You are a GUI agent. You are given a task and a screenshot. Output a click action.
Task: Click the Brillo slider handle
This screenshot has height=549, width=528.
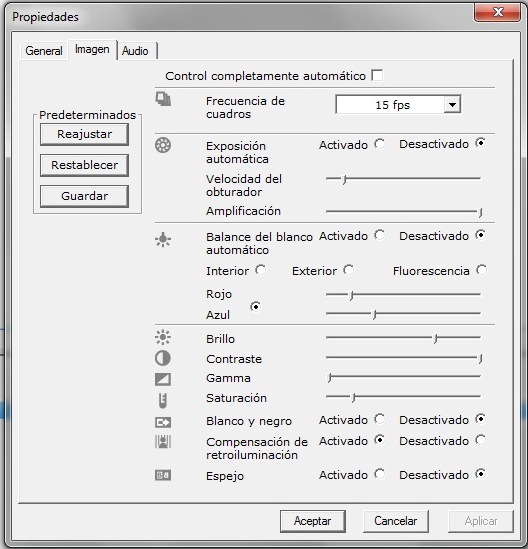point(435,338)
